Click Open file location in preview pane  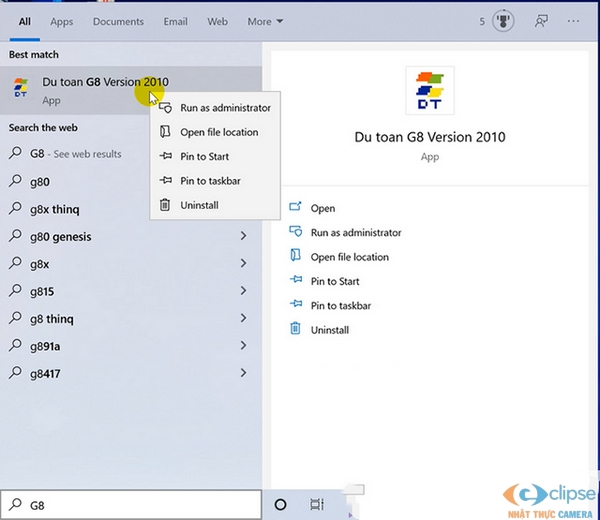point(349,257)
